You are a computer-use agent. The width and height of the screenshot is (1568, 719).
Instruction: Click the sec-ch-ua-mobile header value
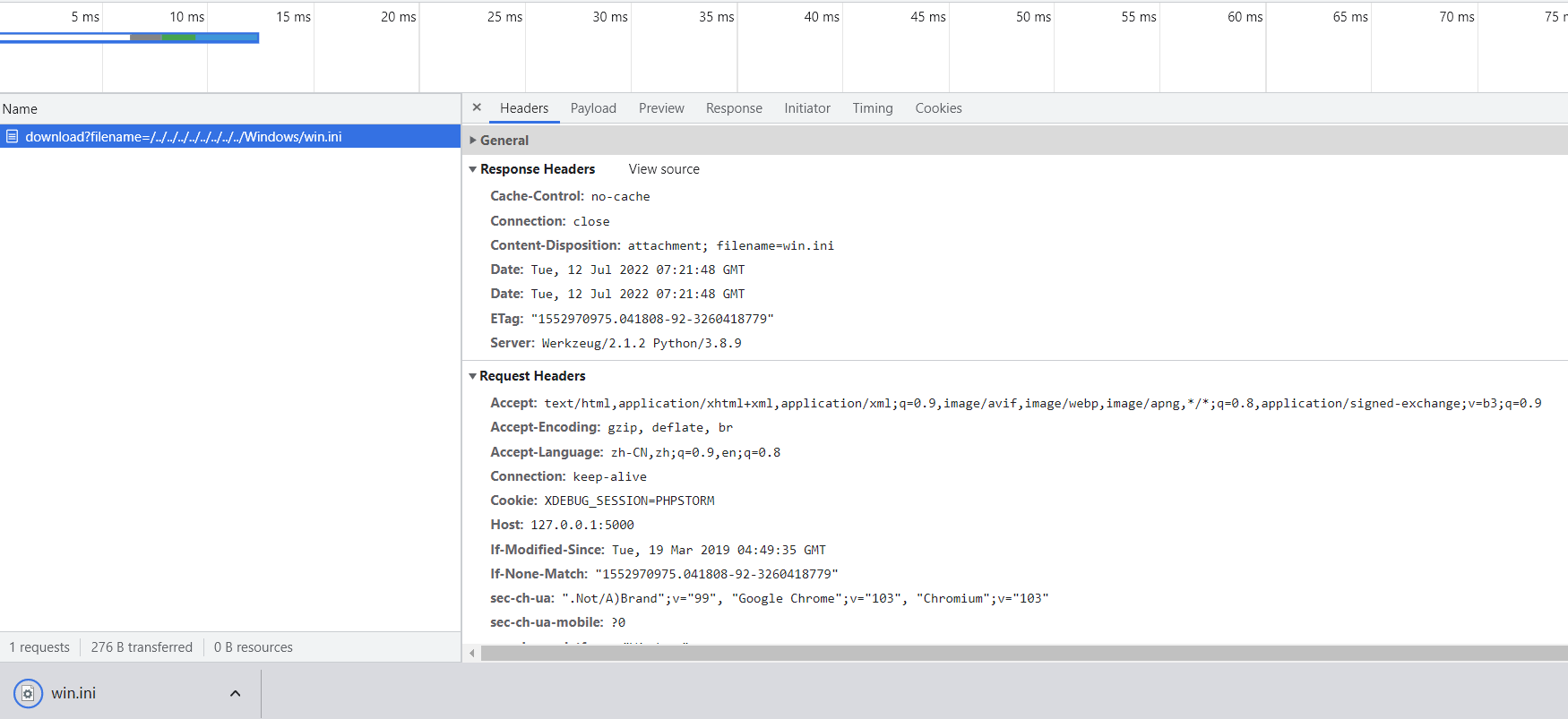point(618,623)
